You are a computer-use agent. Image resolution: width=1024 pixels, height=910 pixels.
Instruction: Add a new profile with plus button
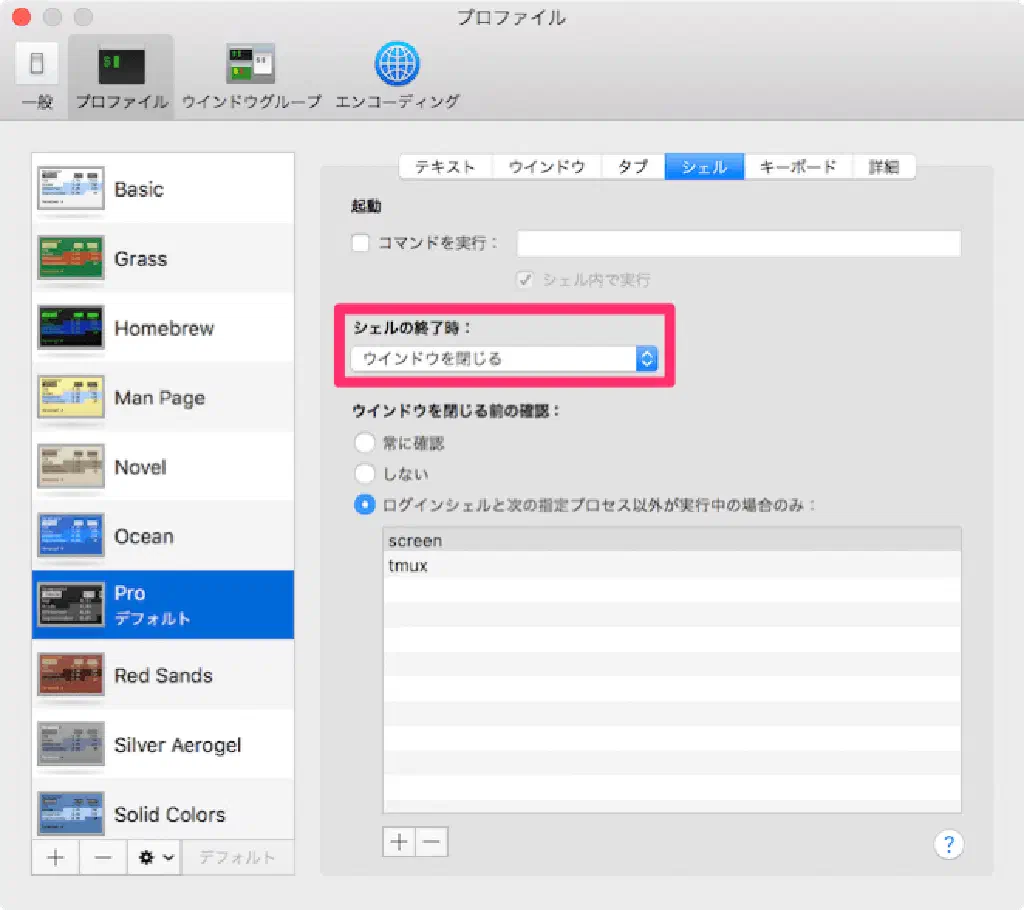point(56,858)
